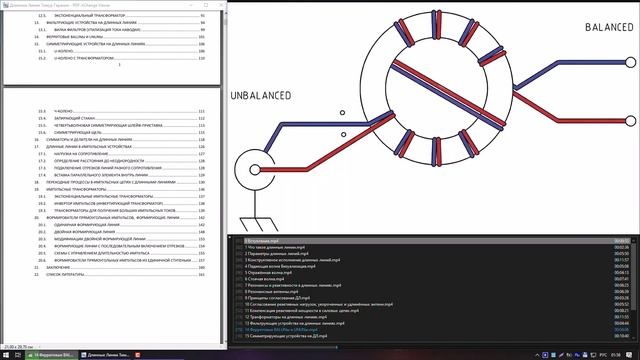The height and width of the screenshot is (360, 640).
Task: Select playlist item 1 Что такое длинные линии
Action: point(433,247)
